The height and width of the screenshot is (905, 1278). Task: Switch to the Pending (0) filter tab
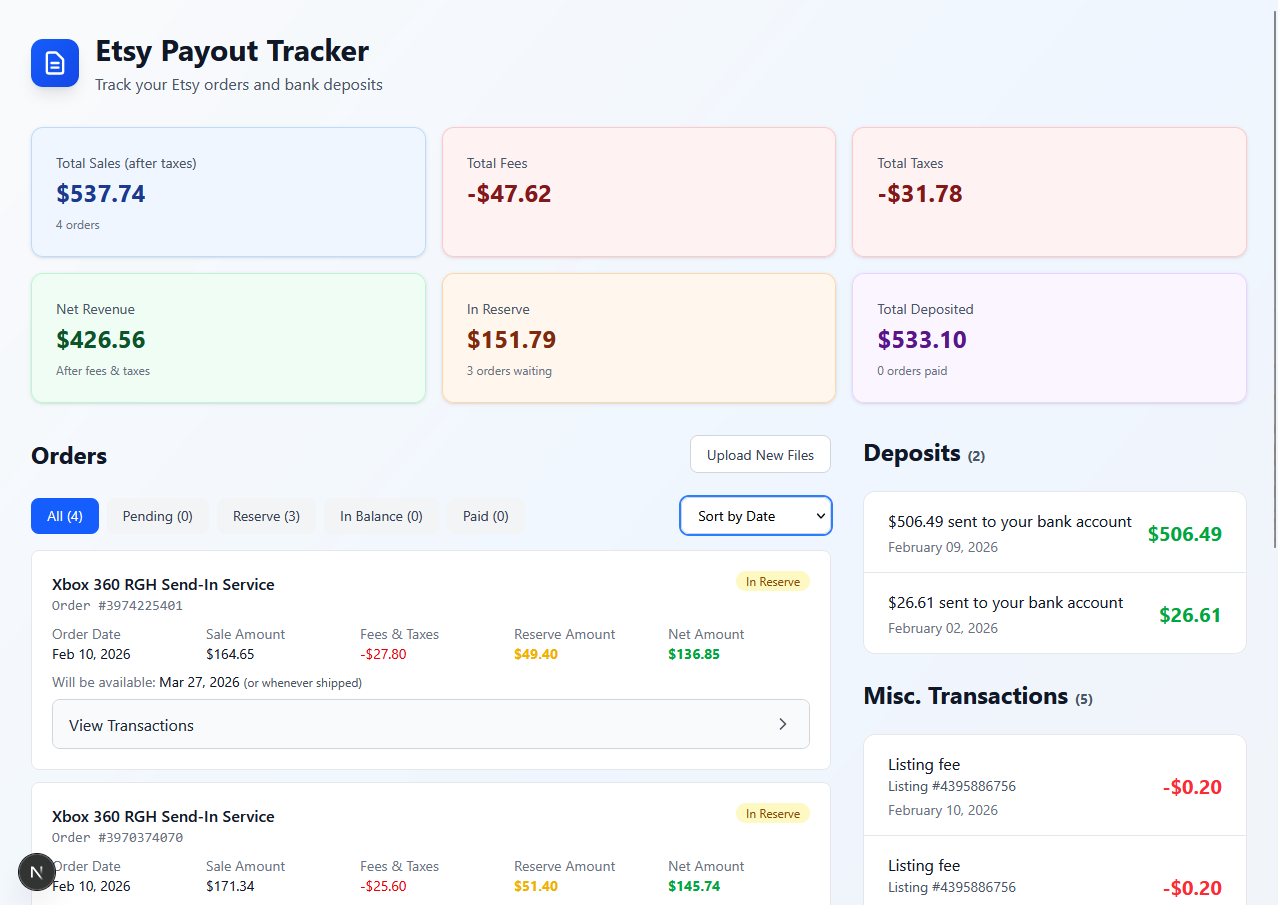157,516
